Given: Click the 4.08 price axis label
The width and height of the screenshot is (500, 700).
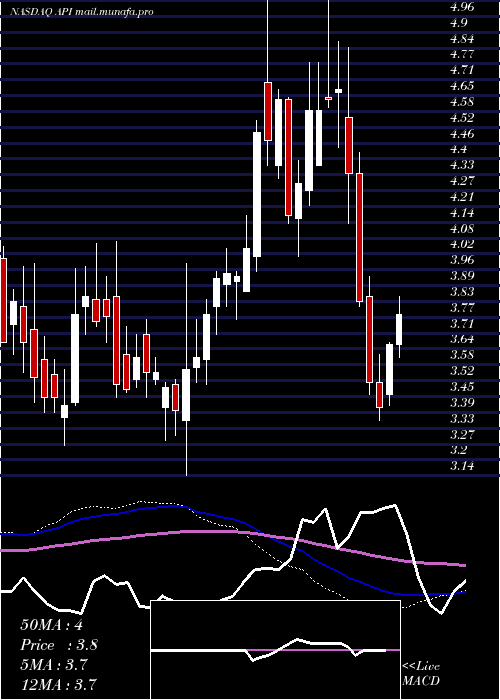Looking at the screenshot, I should (x=463, y=229).
